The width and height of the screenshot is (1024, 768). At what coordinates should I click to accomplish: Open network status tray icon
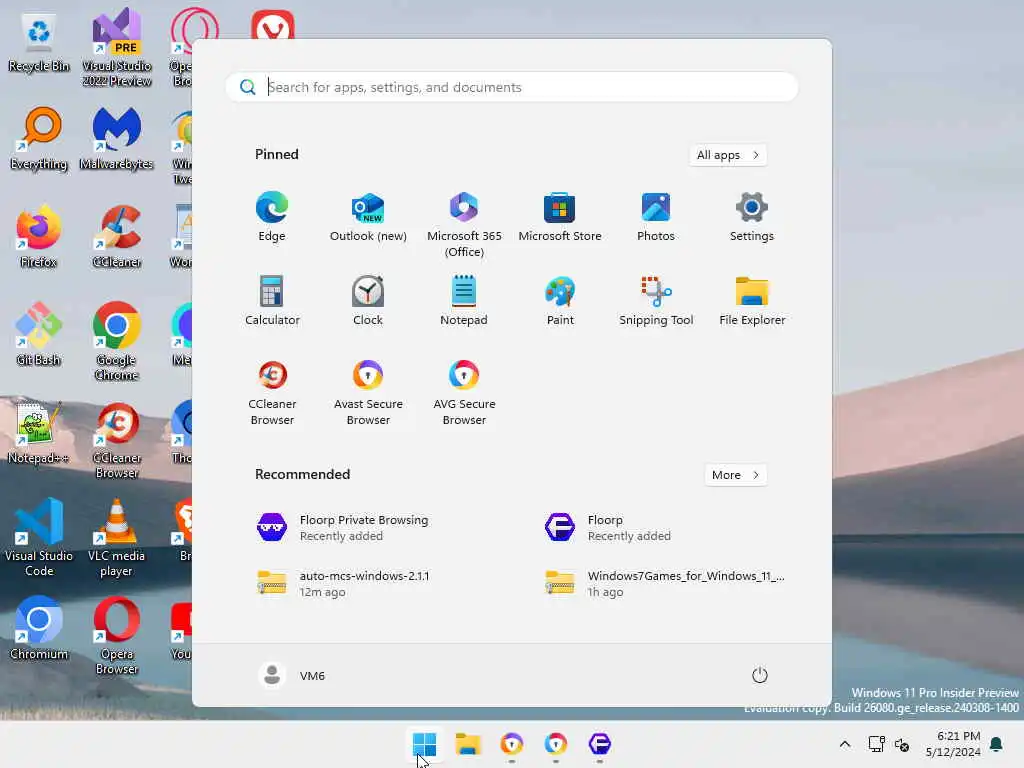tap(876, 744)
